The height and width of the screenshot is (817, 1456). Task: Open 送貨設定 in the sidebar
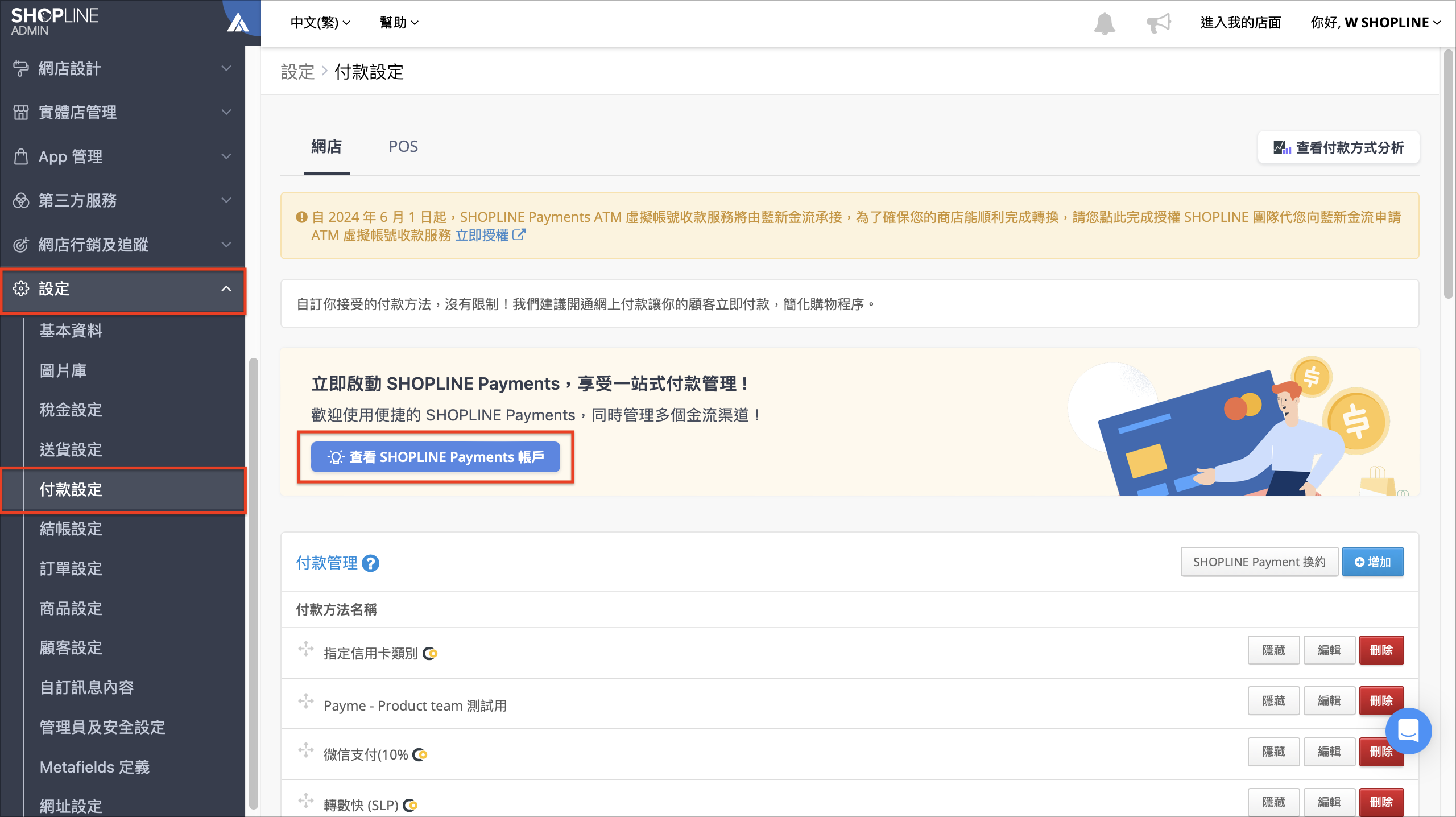click(x=71, y=449)
